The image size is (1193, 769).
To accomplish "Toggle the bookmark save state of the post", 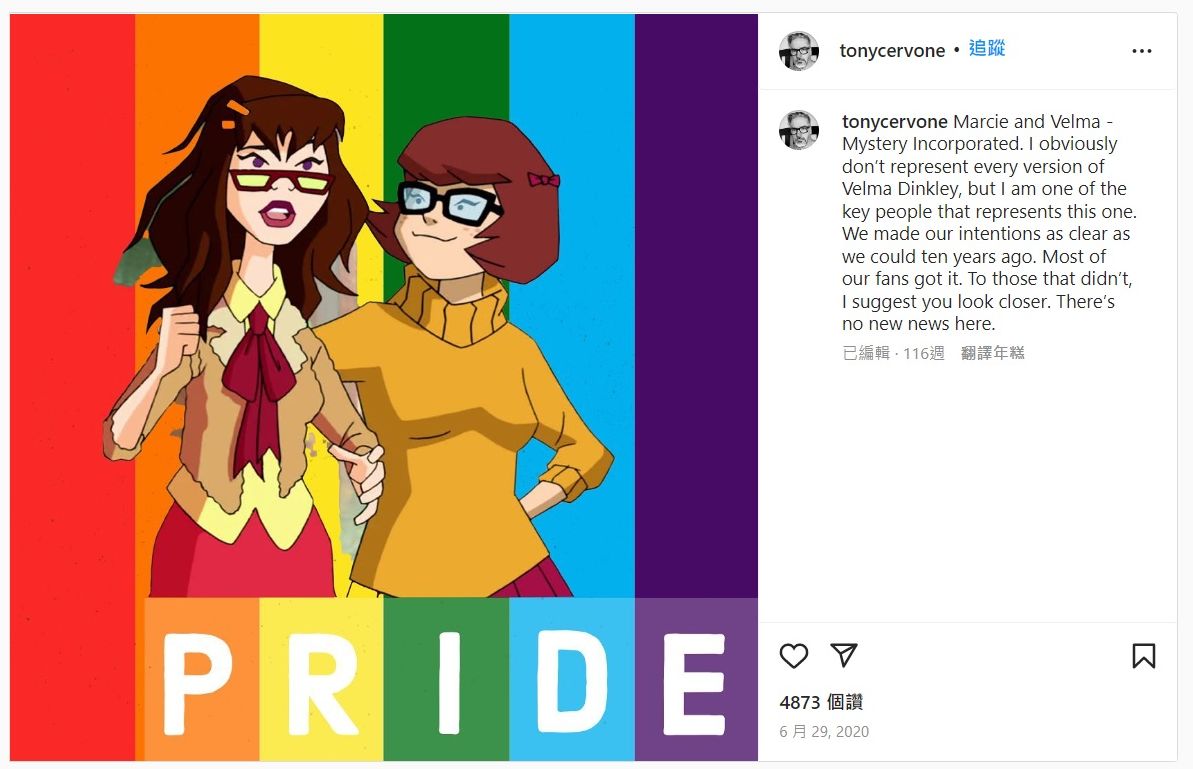I will (1142, 656).
